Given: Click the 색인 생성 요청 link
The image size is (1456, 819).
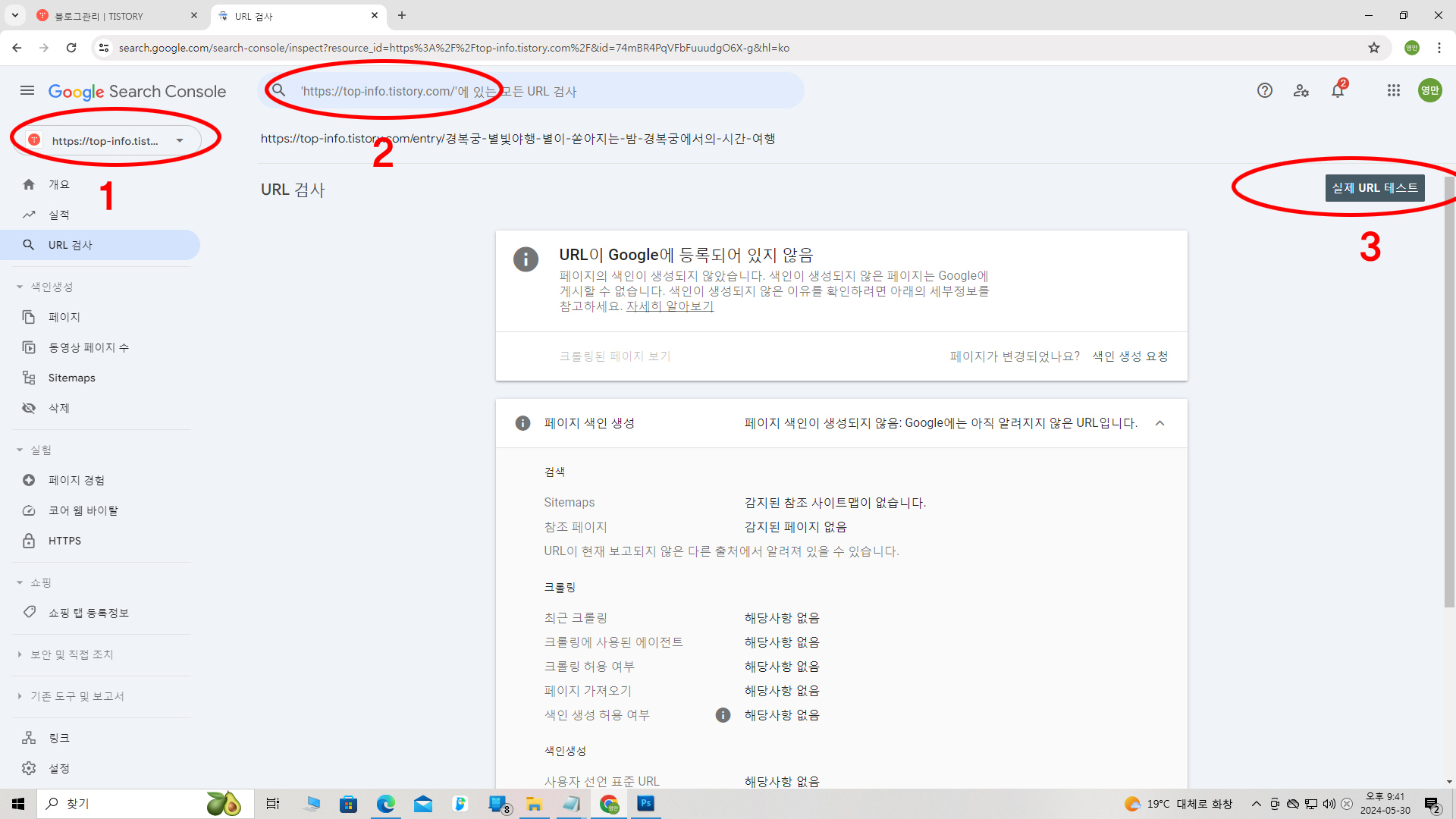Looking at the screenshot, I should 1130,356.
